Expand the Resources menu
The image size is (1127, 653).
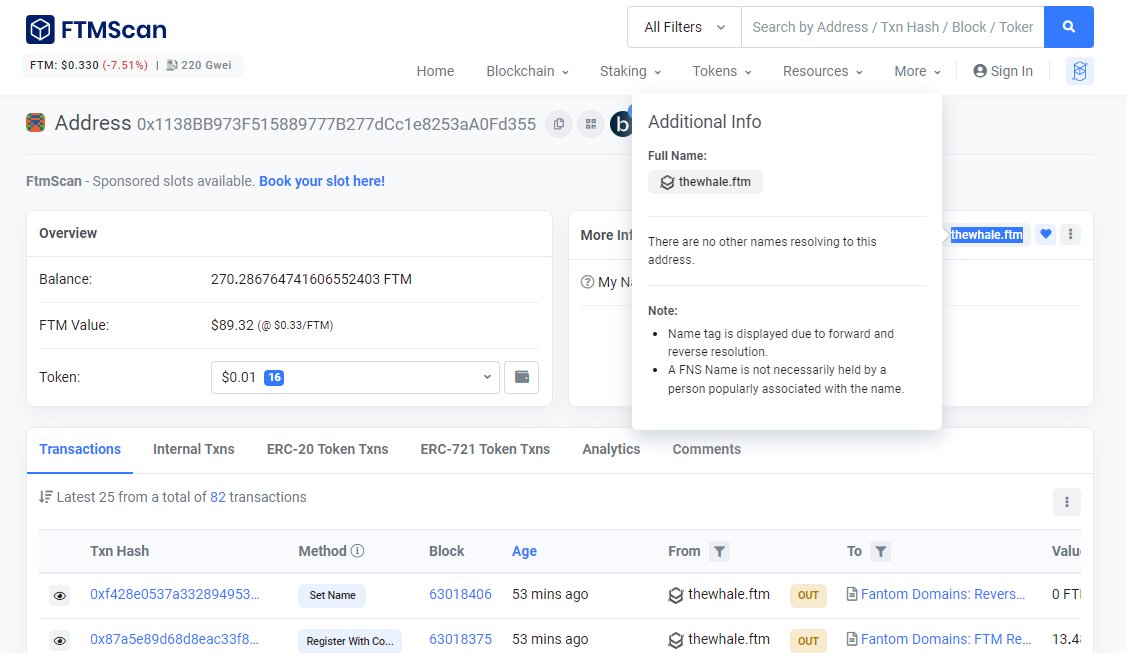(822, 71)
